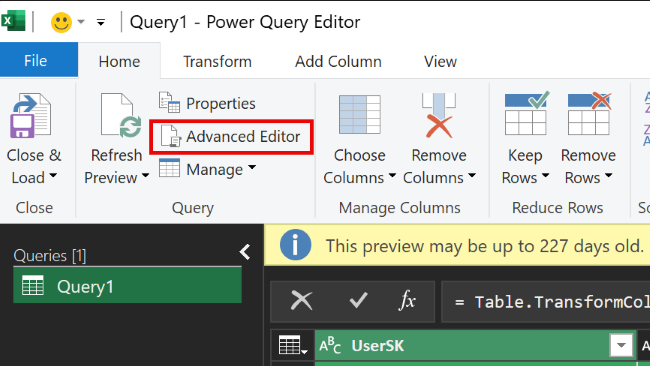Switch to the Home ribbon tab
The image size is (650, 366).
coord(119,61)
